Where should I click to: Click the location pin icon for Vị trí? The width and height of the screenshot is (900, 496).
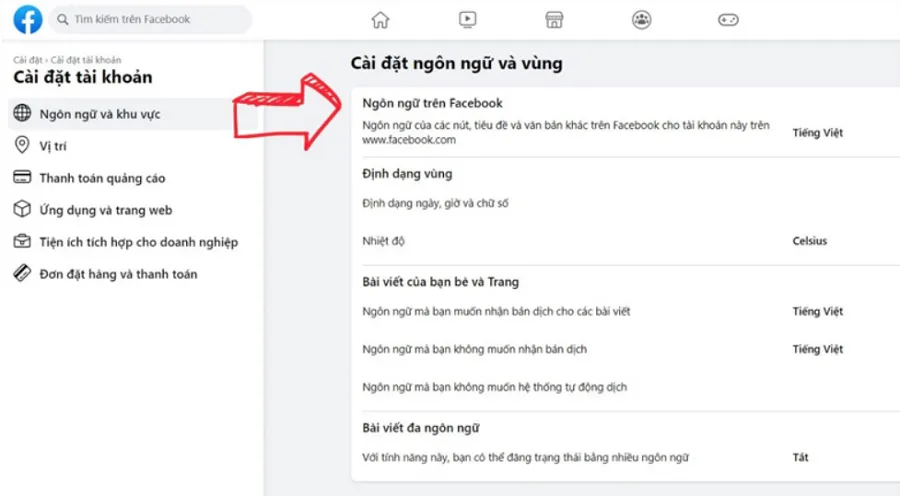pyautogui.click(x=22, y=145)
